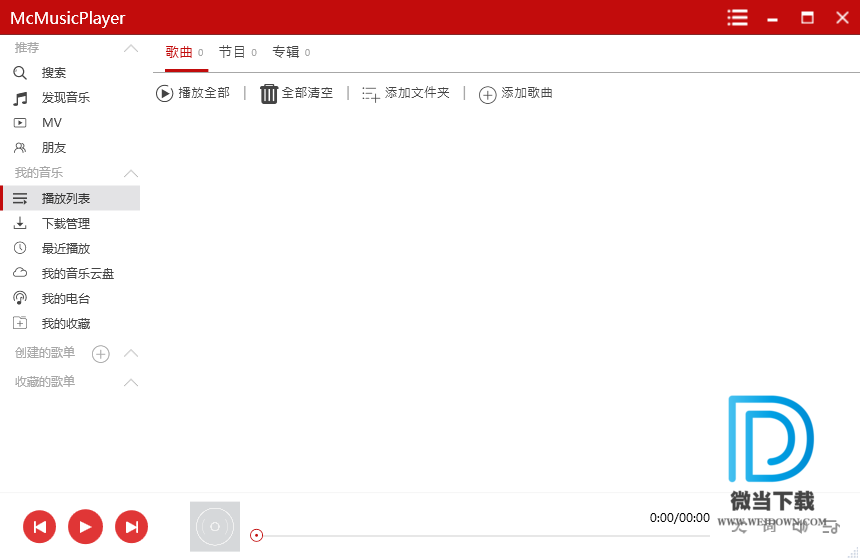Click the album cover disc thumbnail
This screenshot has width=860, height=560.
[x=215, y=527]
